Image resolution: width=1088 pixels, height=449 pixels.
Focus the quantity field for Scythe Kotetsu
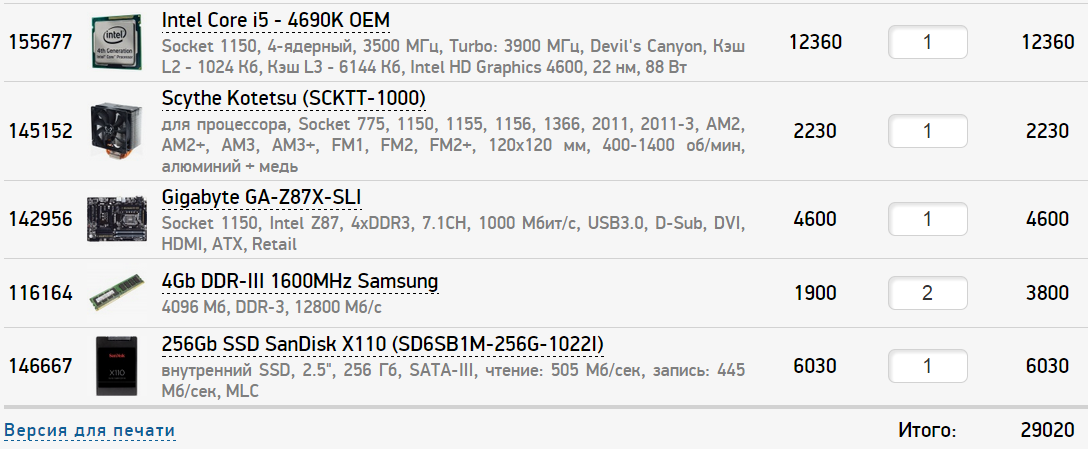(927, 131)
